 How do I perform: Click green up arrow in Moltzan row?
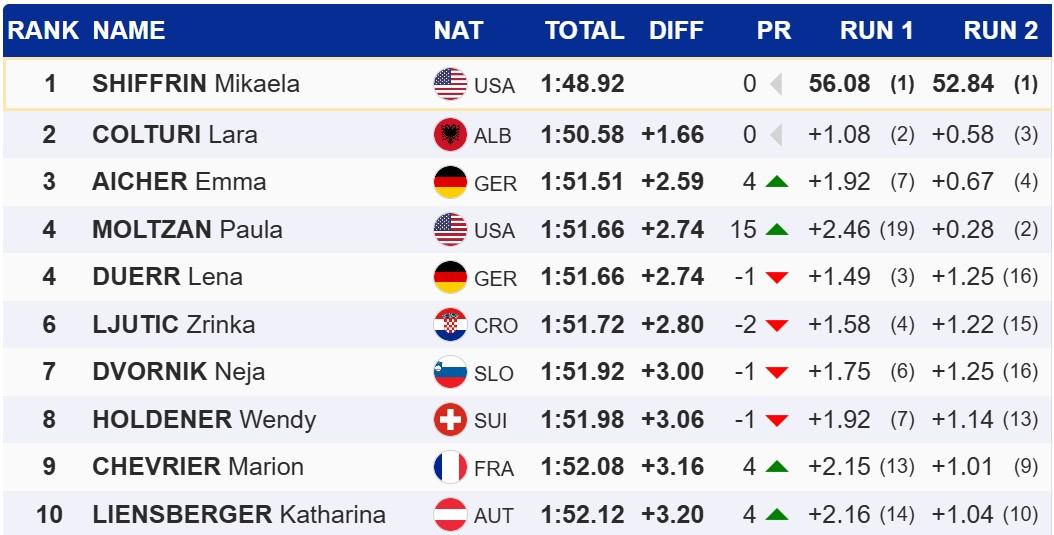click(x=776, y=230)
